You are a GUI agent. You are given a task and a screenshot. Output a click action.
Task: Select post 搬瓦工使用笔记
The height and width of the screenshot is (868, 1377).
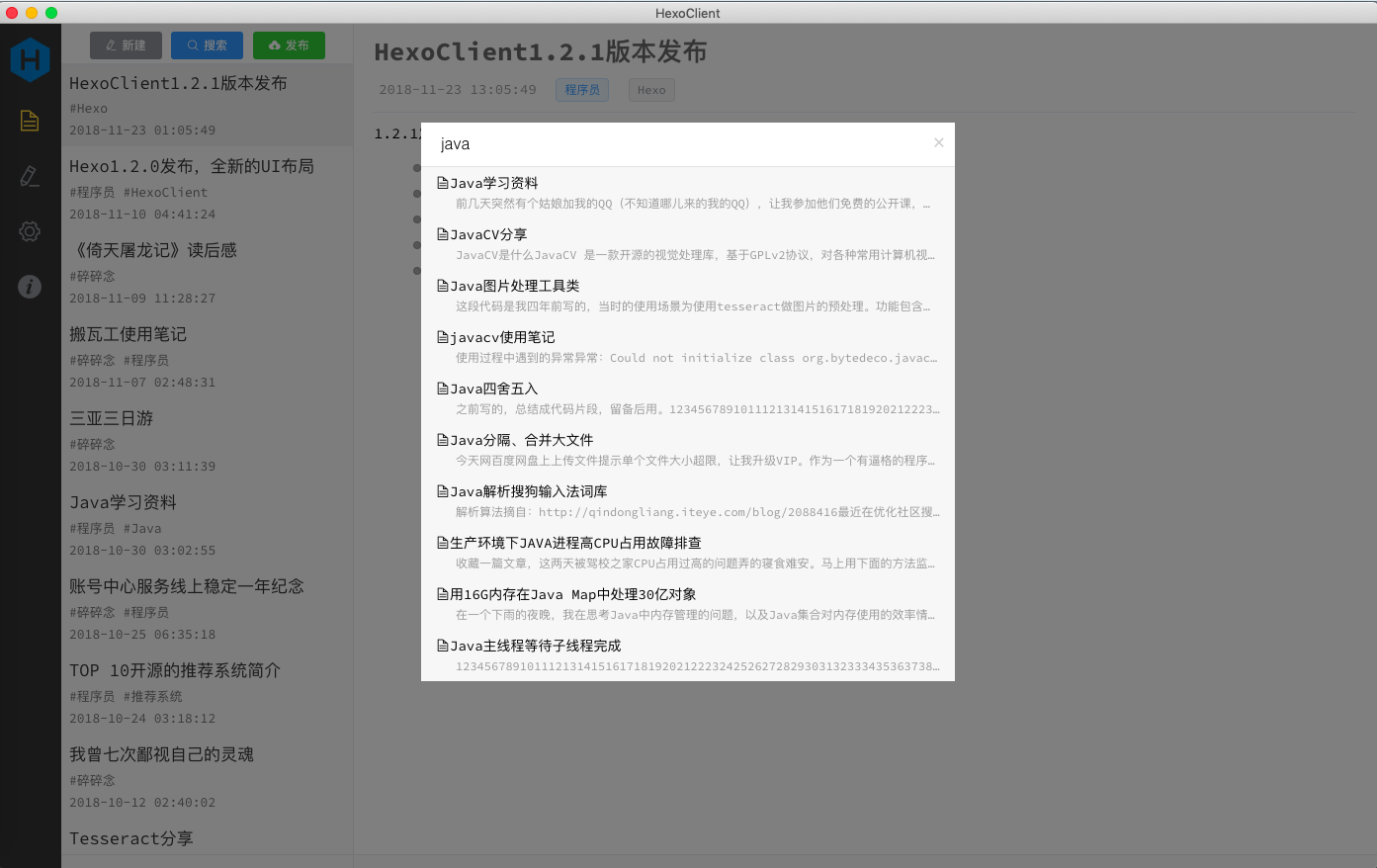click(x=208, y=357)
